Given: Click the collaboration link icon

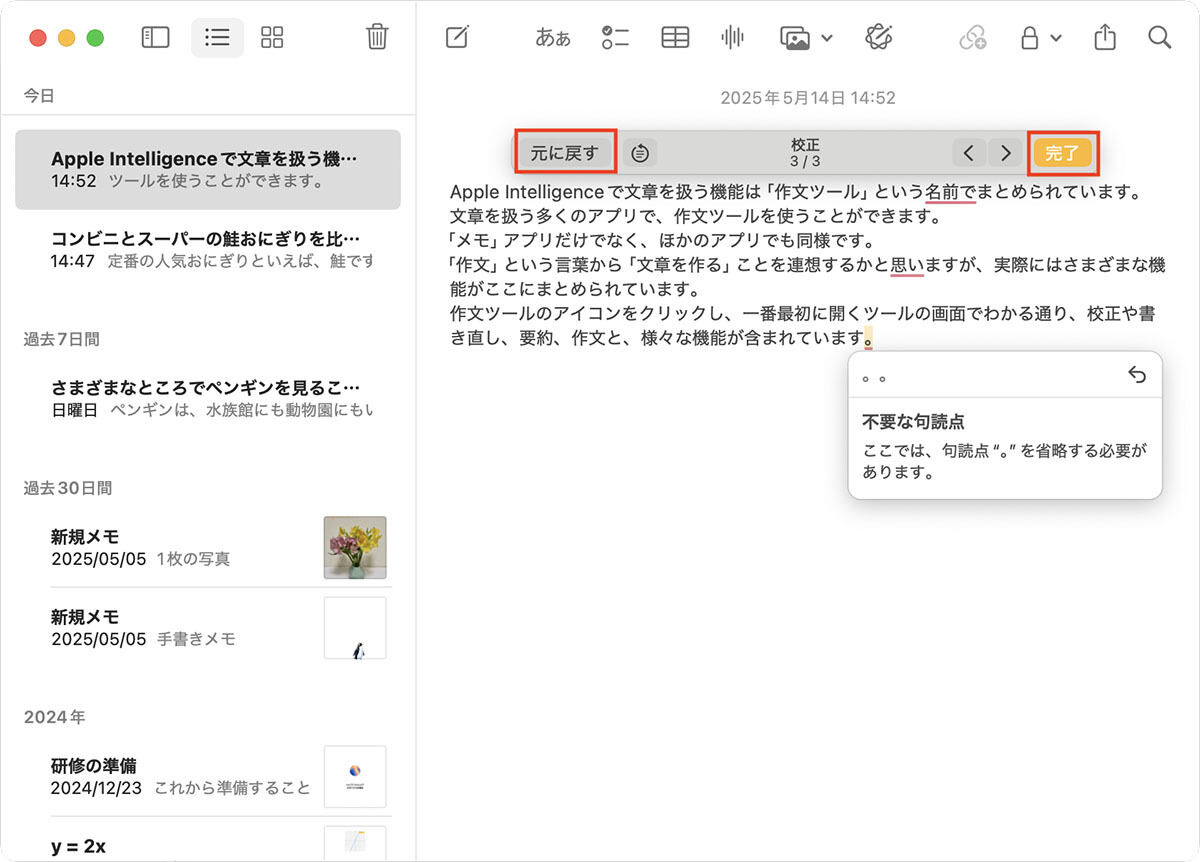Looking at the screenshot, I should coord(972,38).
